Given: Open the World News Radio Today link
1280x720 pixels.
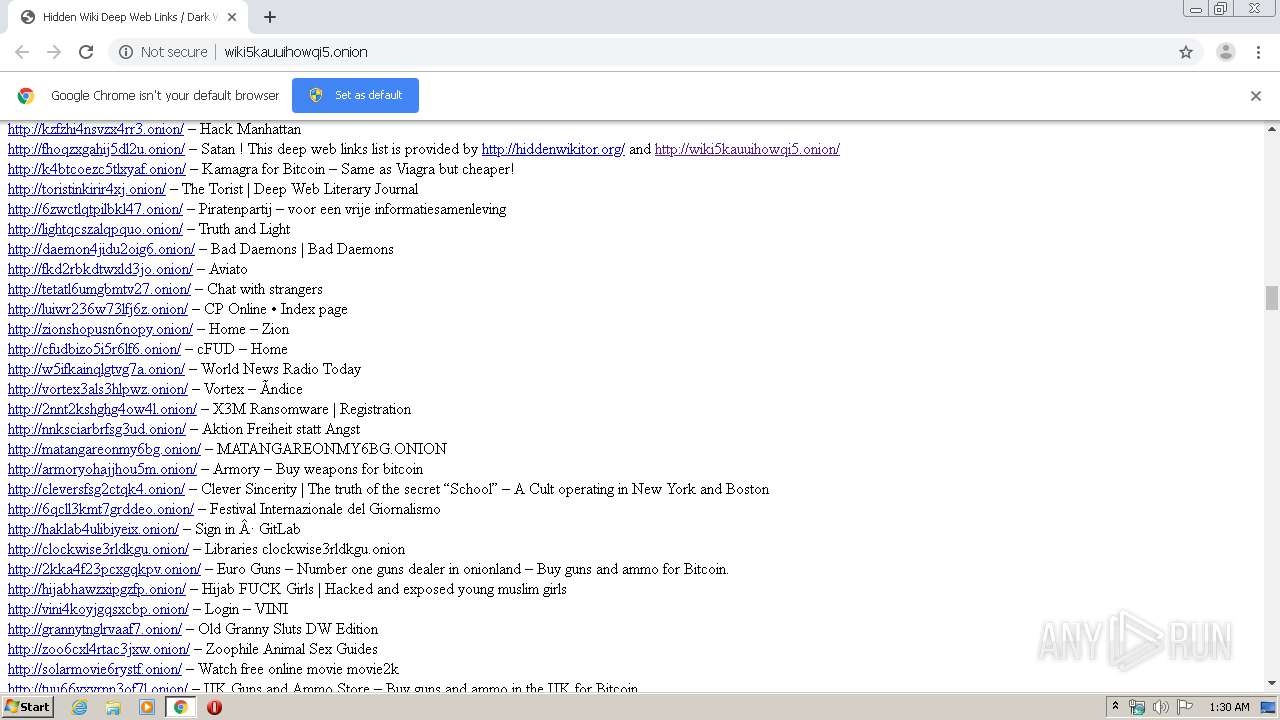Looking at the screenshot, I should point(96,369).
